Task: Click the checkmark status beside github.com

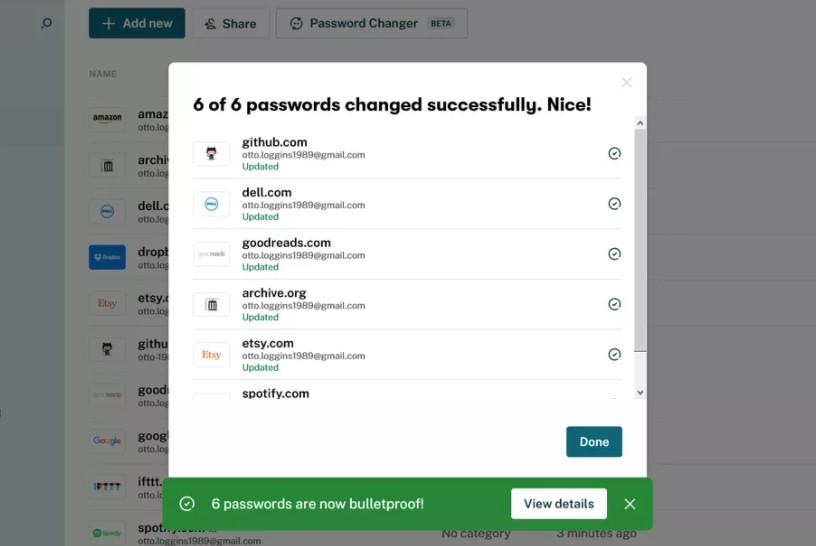Action: pos(615,154)
